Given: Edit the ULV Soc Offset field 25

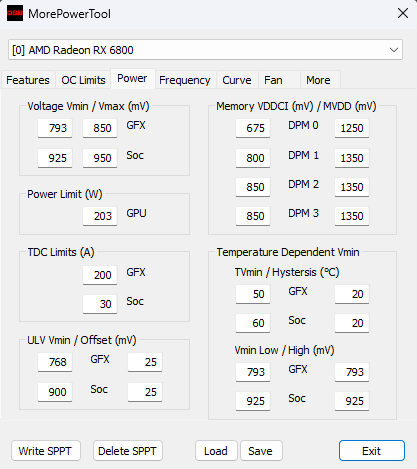Looking at the screenshot, I should 145,392.
